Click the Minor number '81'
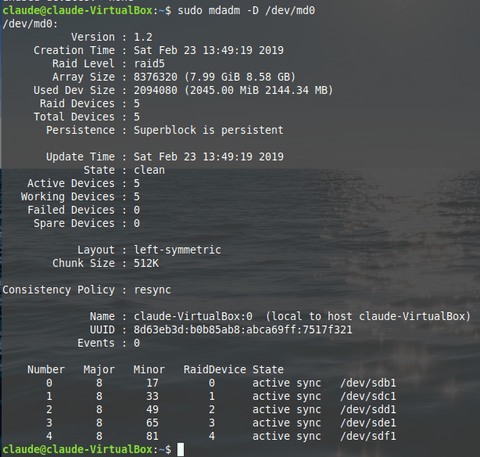Viewport: 480px width, 457px height. click(152, 436)
